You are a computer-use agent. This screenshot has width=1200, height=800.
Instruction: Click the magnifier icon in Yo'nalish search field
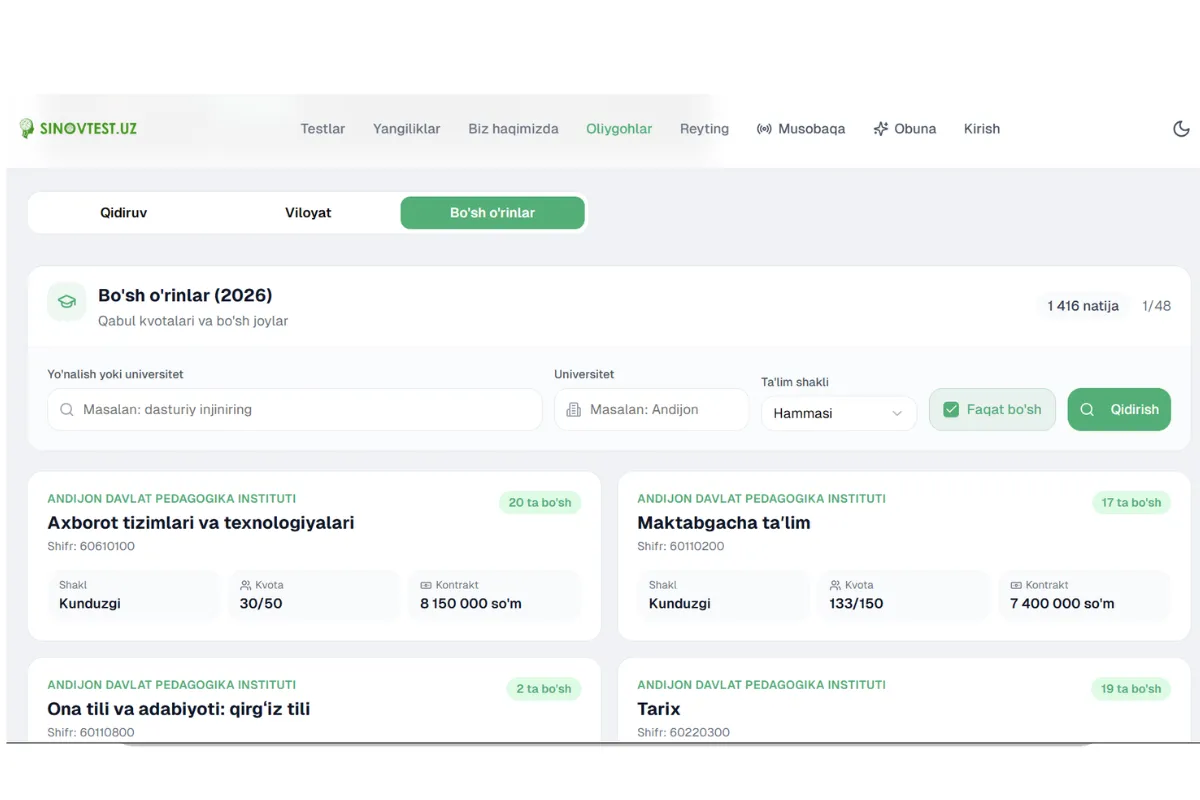(66, 410)
